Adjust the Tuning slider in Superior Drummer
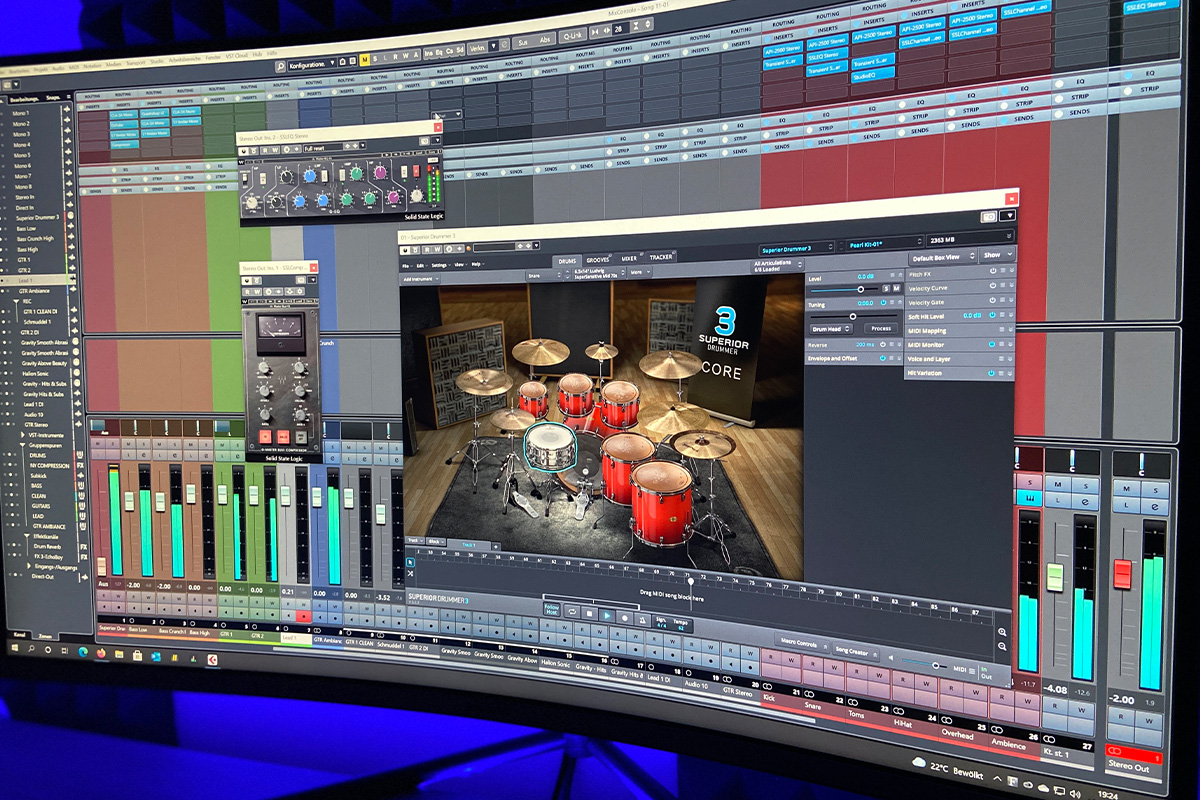 click(x=853, y=316)
